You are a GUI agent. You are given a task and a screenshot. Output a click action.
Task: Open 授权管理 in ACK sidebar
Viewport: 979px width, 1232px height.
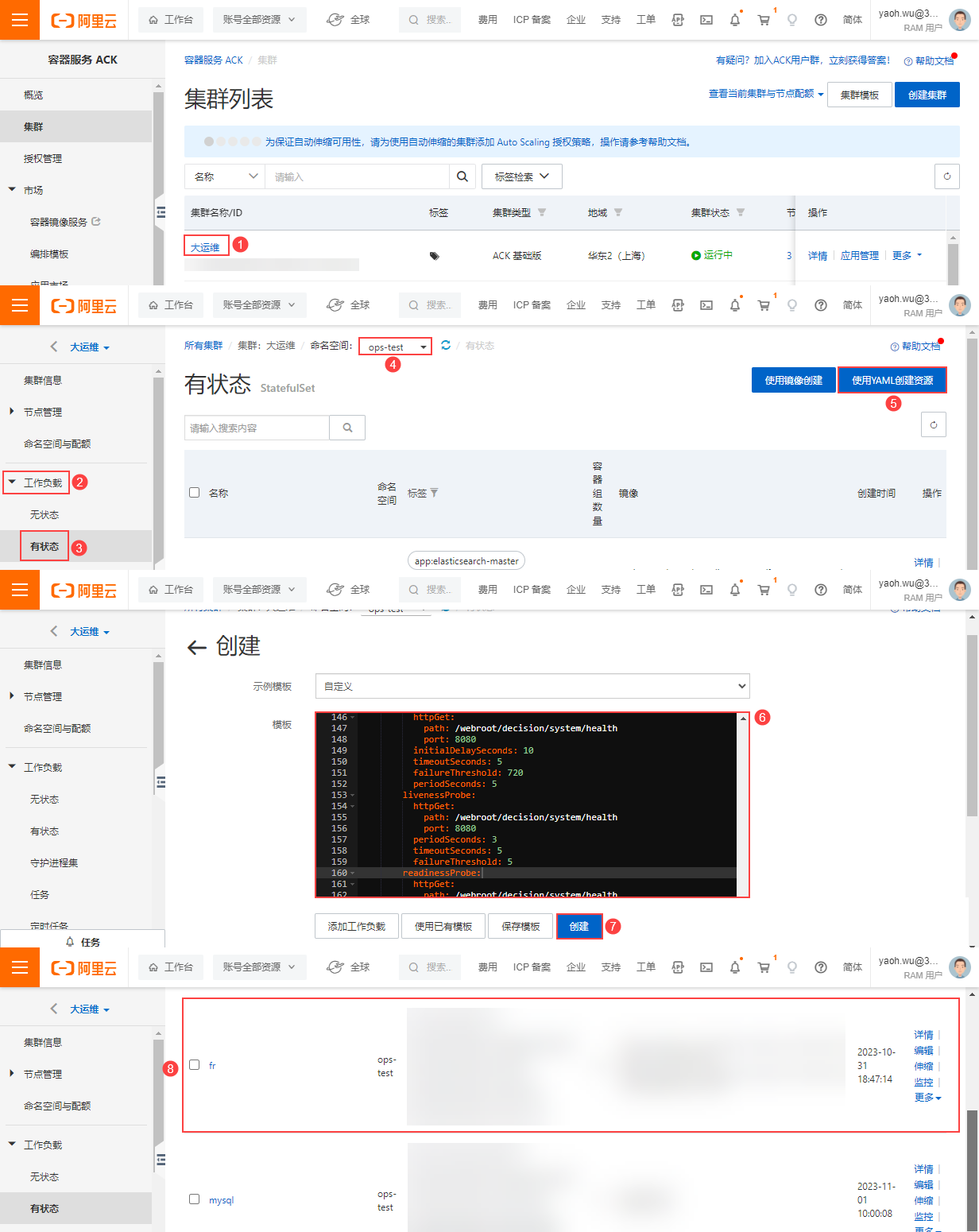(43, 158)
